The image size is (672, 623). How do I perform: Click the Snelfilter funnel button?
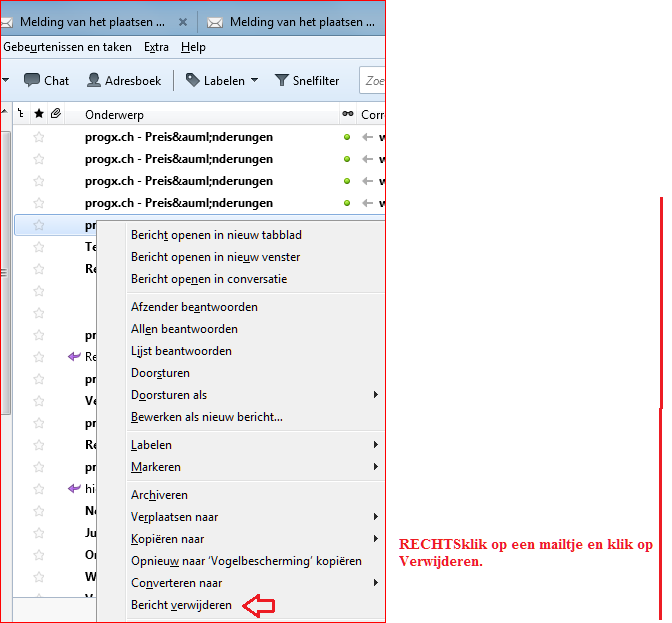click(307, 80)
